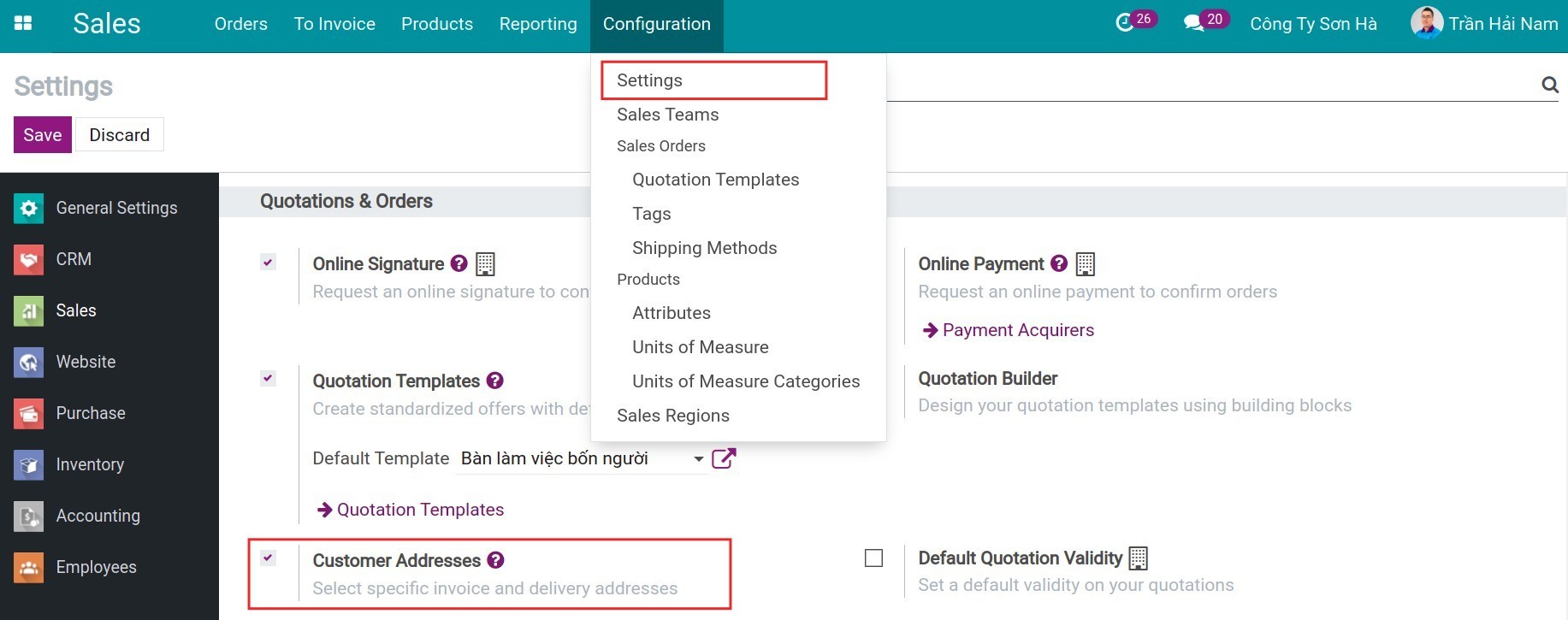Open the apps grid menu icon
The width and height of the screenshot is (1568, 620).
(23, 23)
